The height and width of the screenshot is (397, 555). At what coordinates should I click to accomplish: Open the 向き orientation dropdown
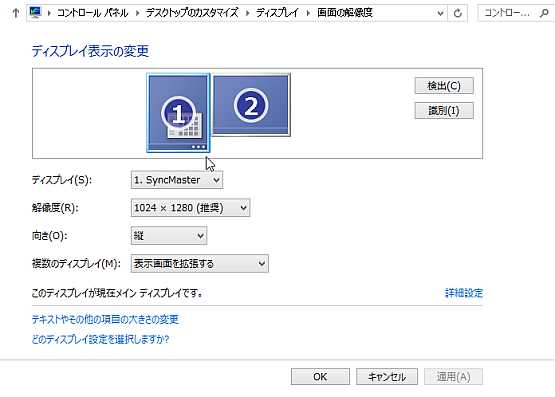(x=169, y=236)
